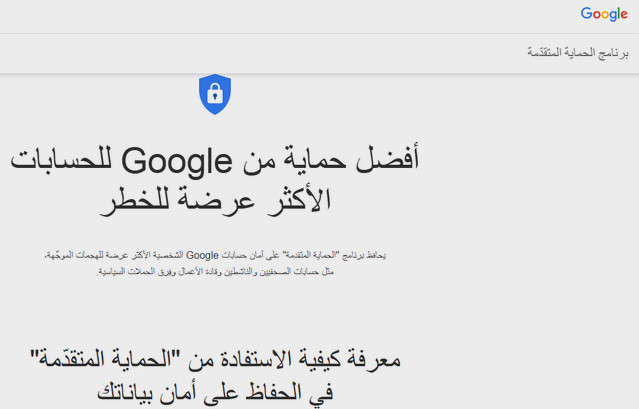639x409 pixels.
Task: Select heading line الأكثر عرضة للخطر
Action: click(216, 200)
